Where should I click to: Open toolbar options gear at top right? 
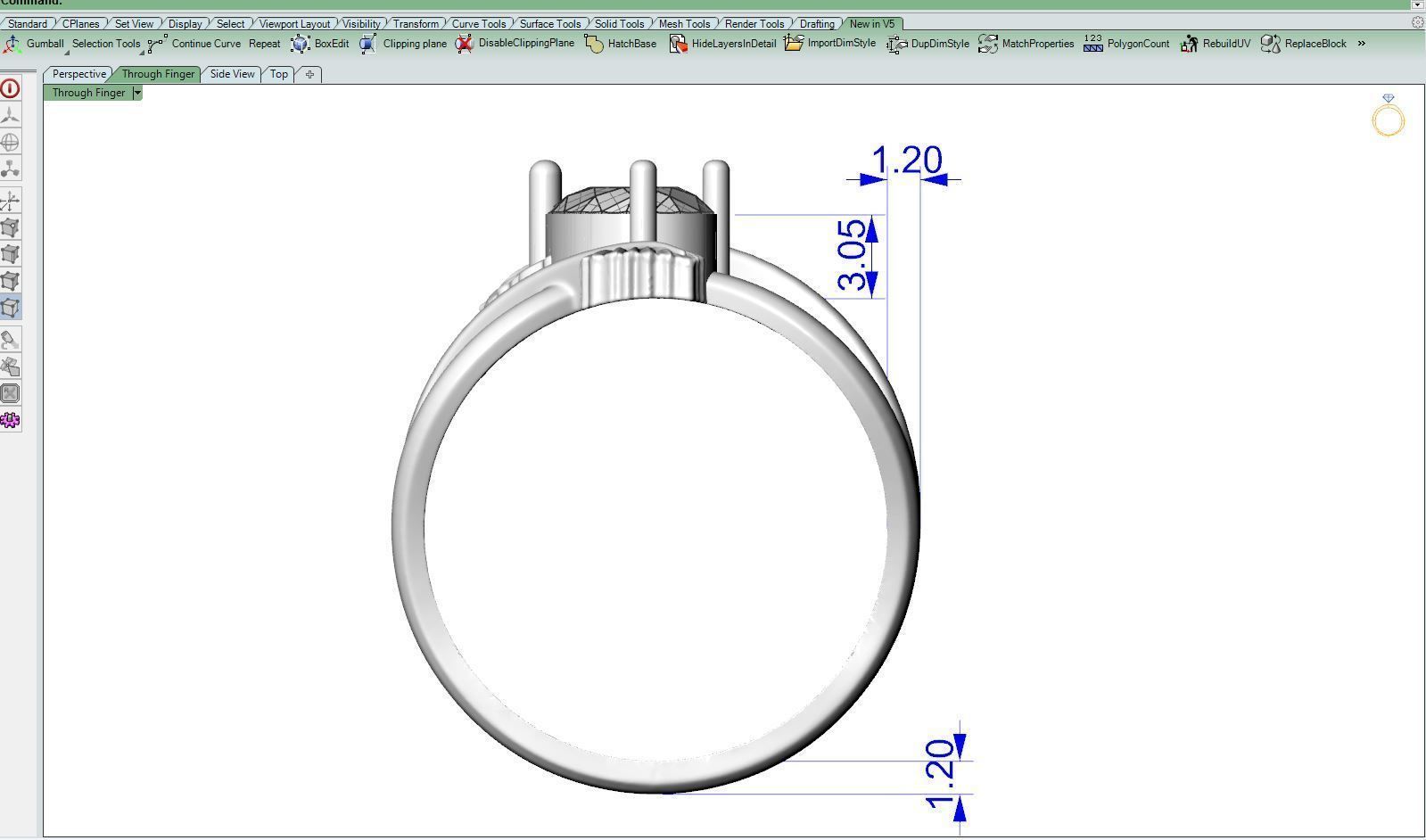click(x=1418, y=23)
